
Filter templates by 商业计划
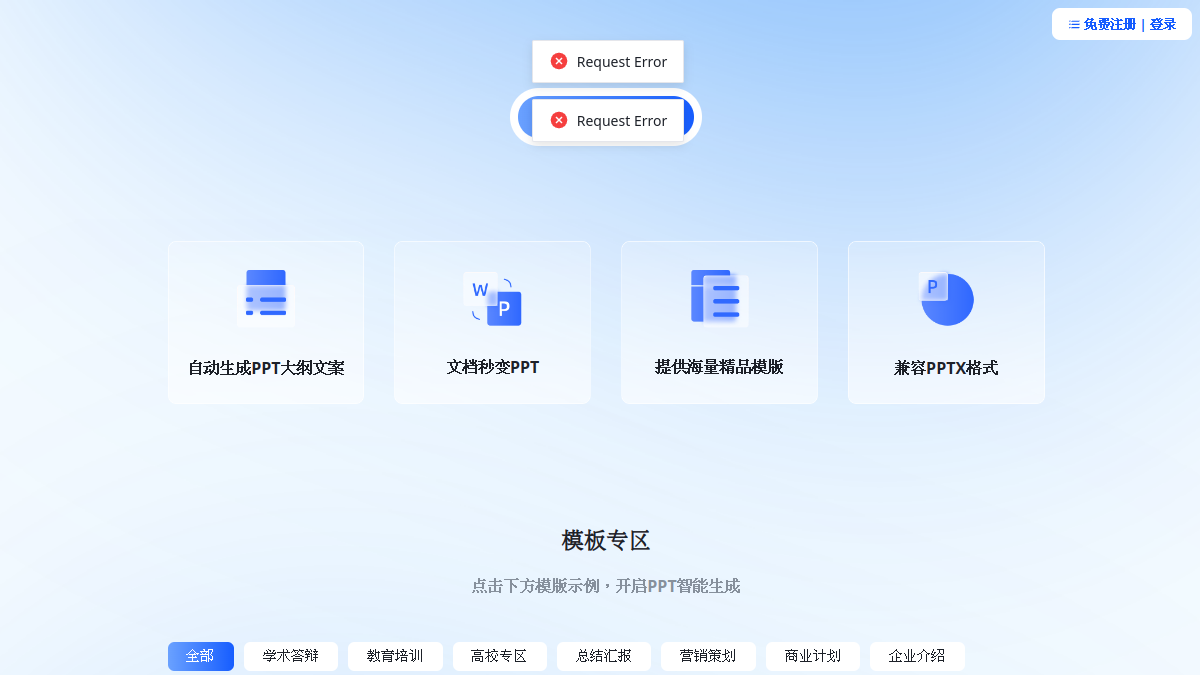813,656
